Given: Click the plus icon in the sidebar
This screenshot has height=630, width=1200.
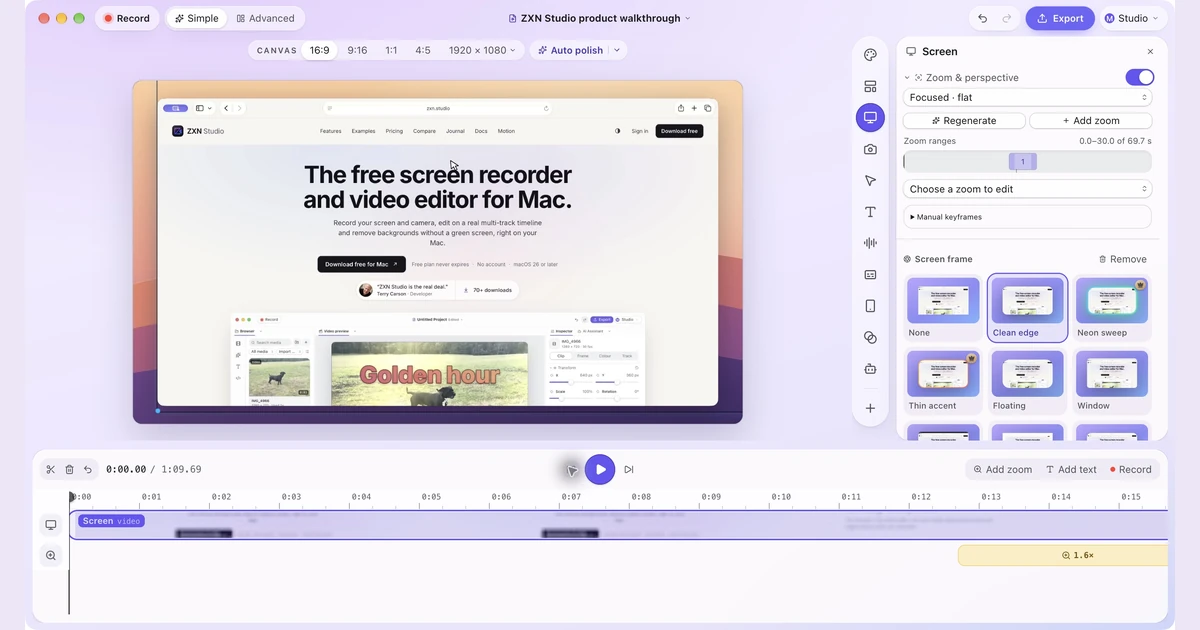Looking at the screenshot, I should (870, 408).
